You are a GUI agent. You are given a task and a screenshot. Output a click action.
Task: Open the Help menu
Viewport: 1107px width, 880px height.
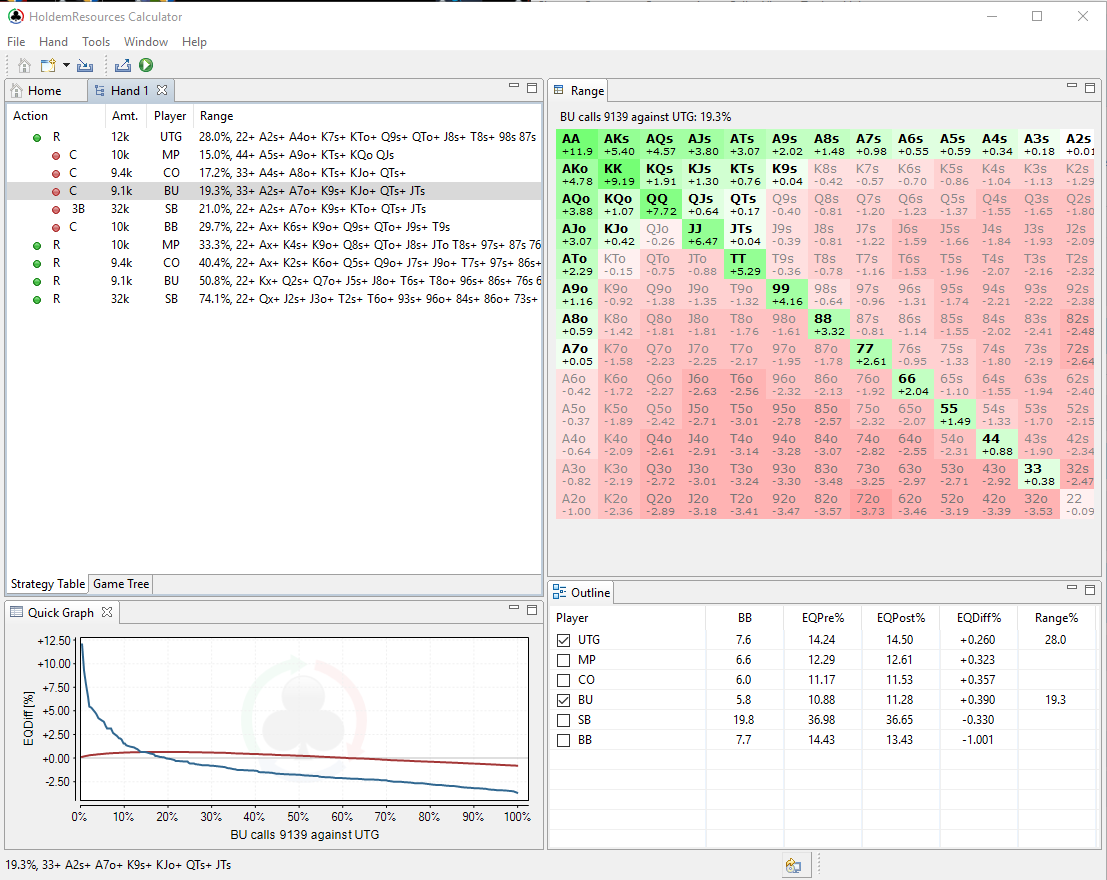coord(194,42)
